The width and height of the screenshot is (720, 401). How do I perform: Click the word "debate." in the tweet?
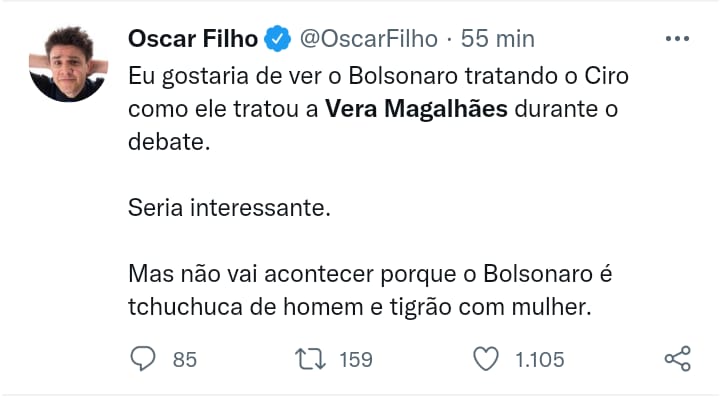coord(170,141)
